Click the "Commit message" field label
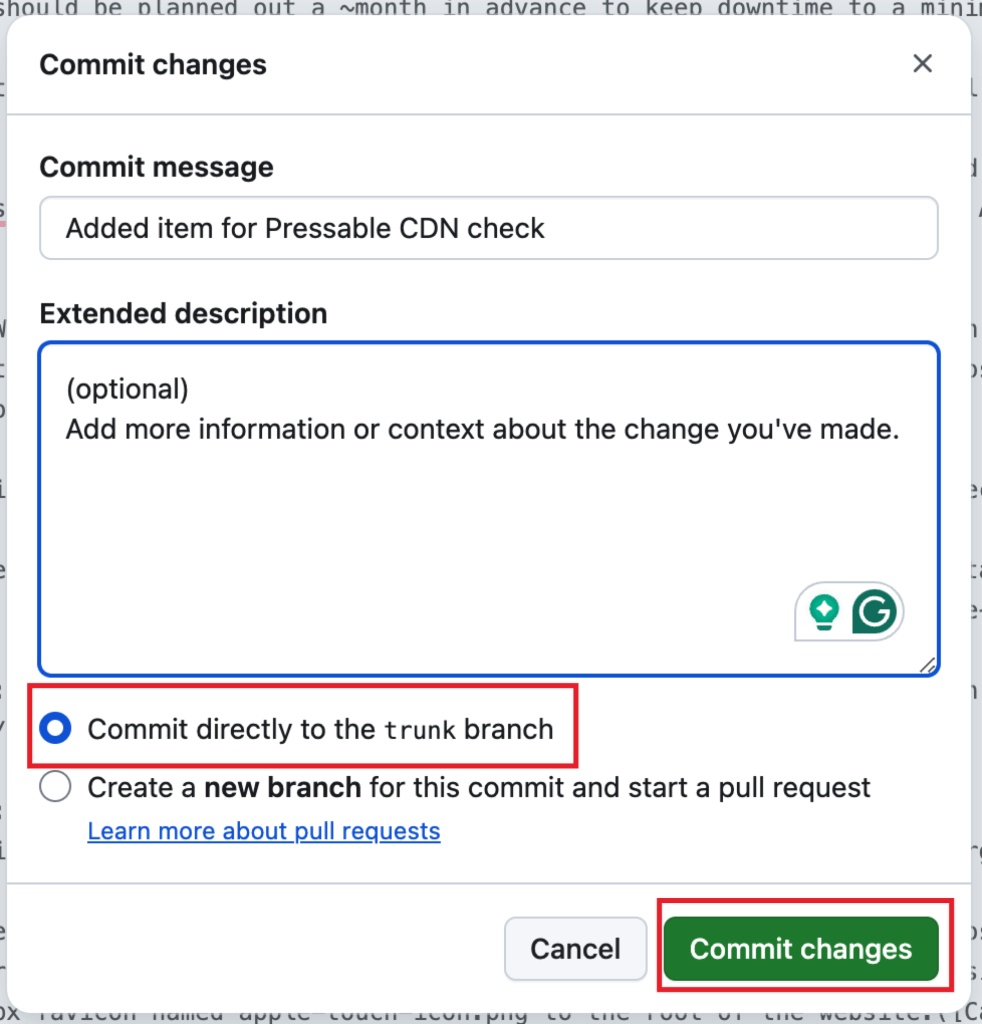This screenshot has width=982, height=1024. [x=156, y=167]
